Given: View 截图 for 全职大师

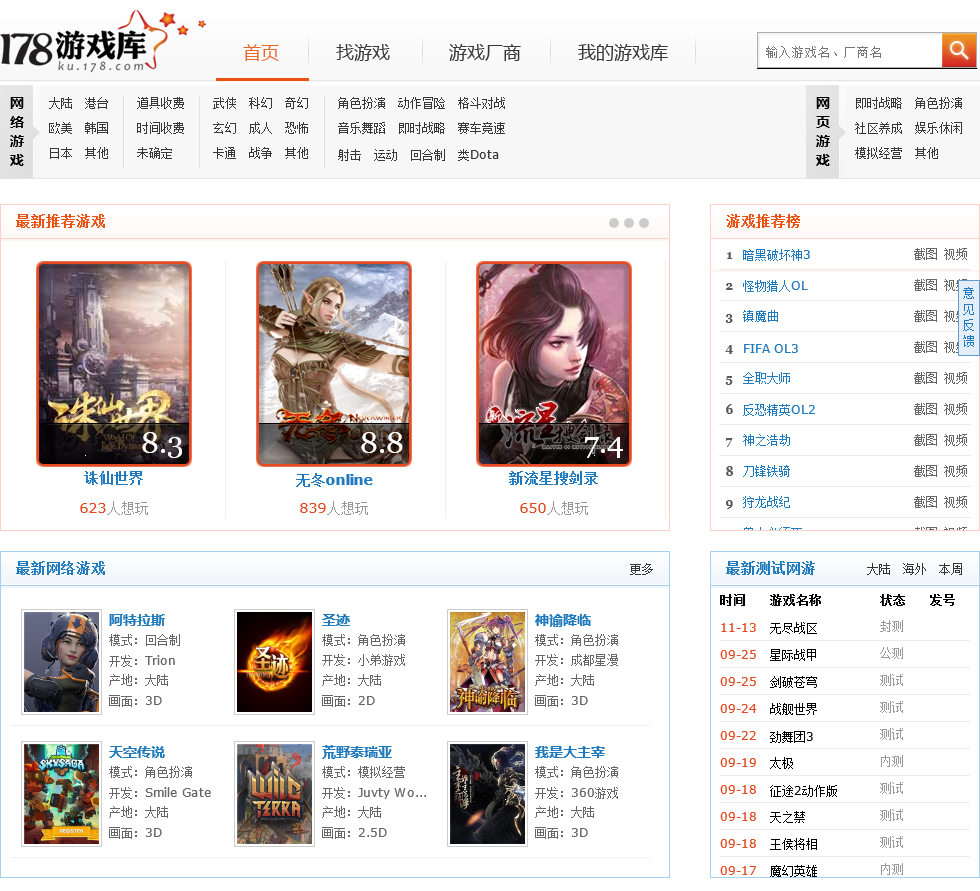Looking at the screenshot, I should 926,378.
